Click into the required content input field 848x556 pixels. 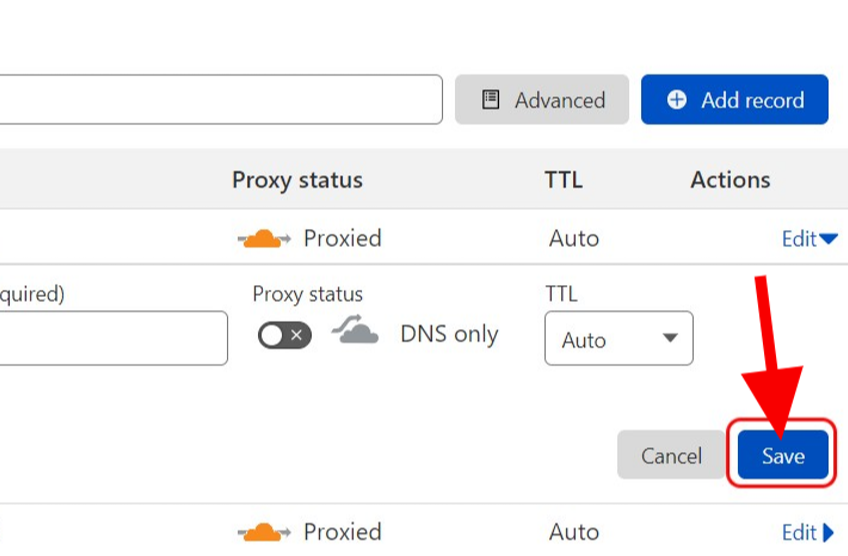(x=112, y=339)
